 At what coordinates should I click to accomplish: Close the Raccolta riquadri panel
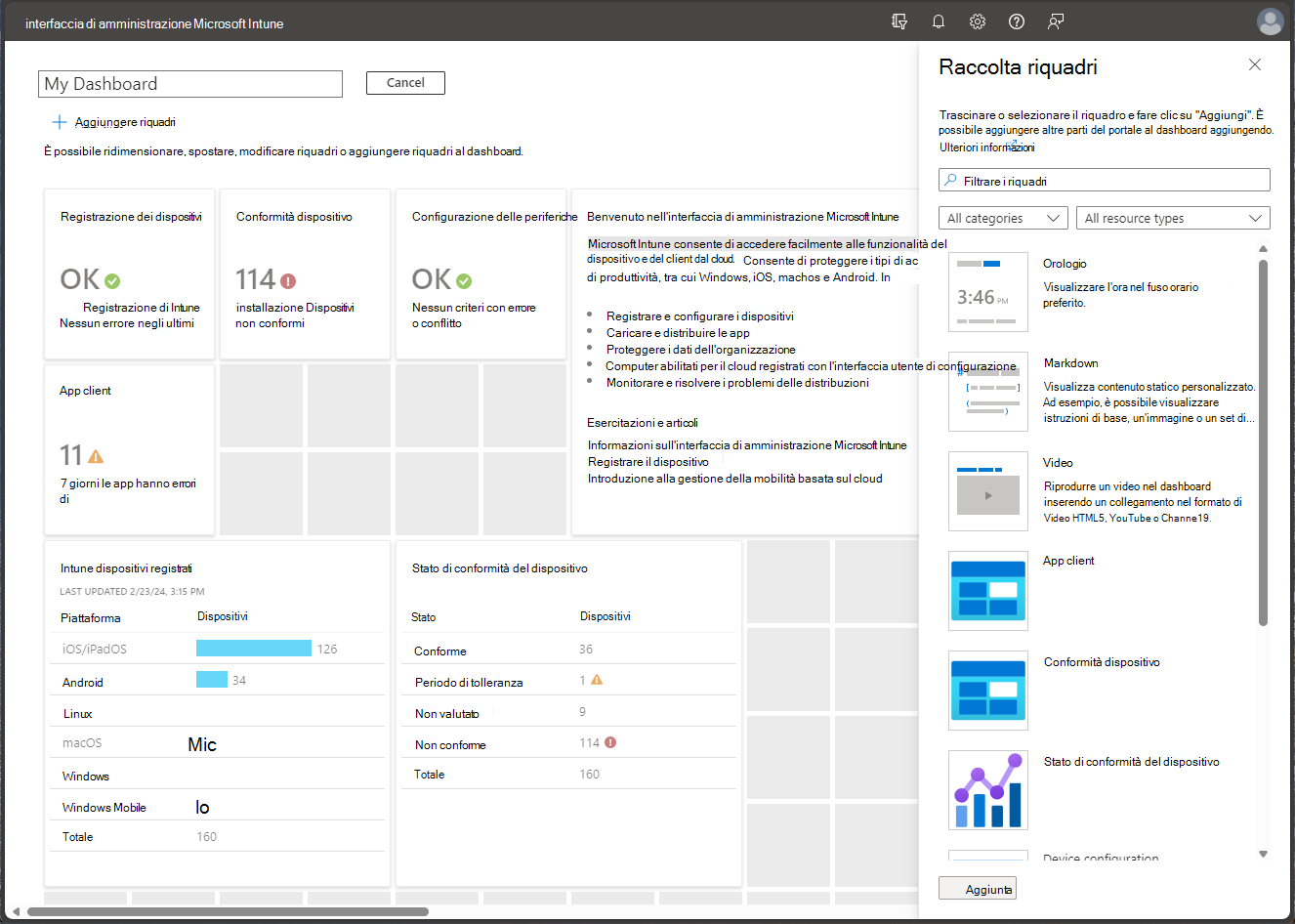pos(1255,64)
